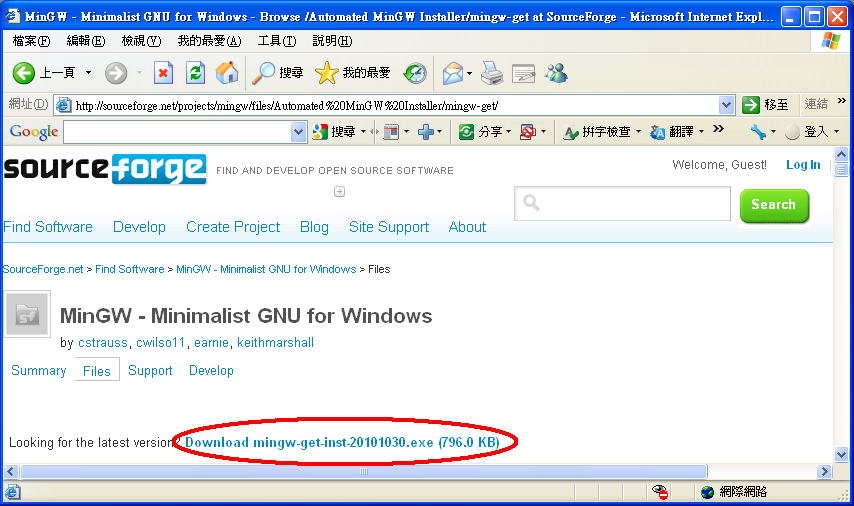
Task: Click the horizontal scrollbar thumb
Action: point(364,472)
